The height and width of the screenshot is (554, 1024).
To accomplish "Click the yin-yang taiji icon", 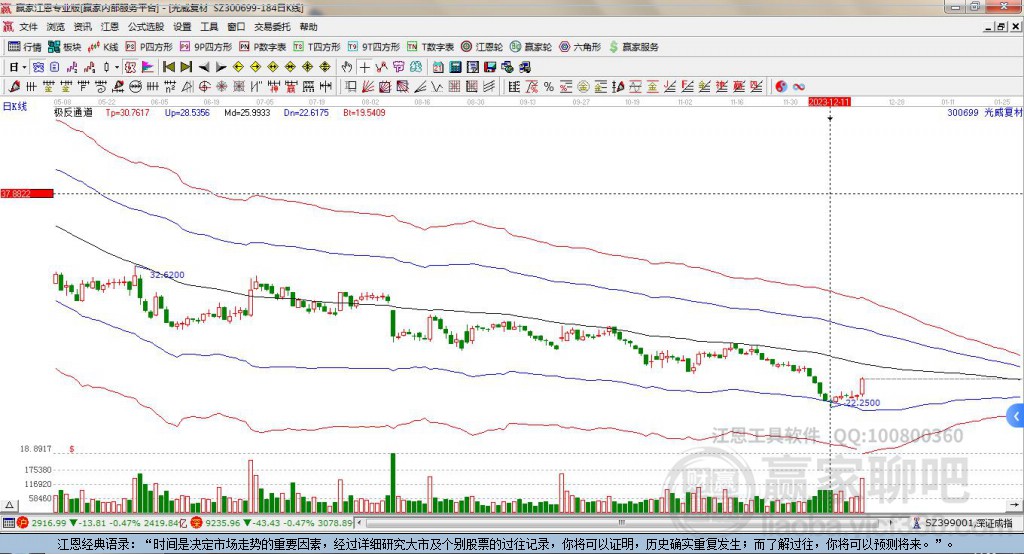I will click(x=782, y=86).
